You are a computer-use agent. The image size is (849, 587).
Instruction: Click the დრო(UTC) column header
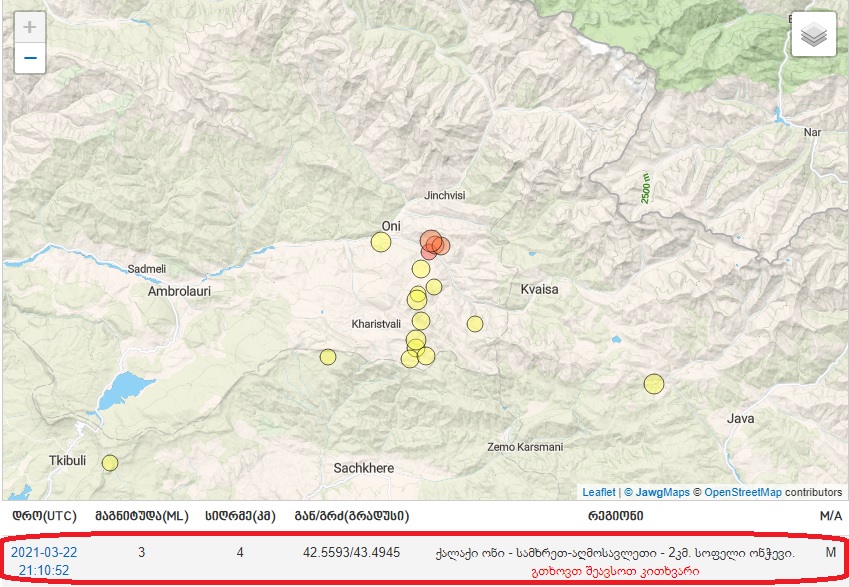(x=45, y=516)
